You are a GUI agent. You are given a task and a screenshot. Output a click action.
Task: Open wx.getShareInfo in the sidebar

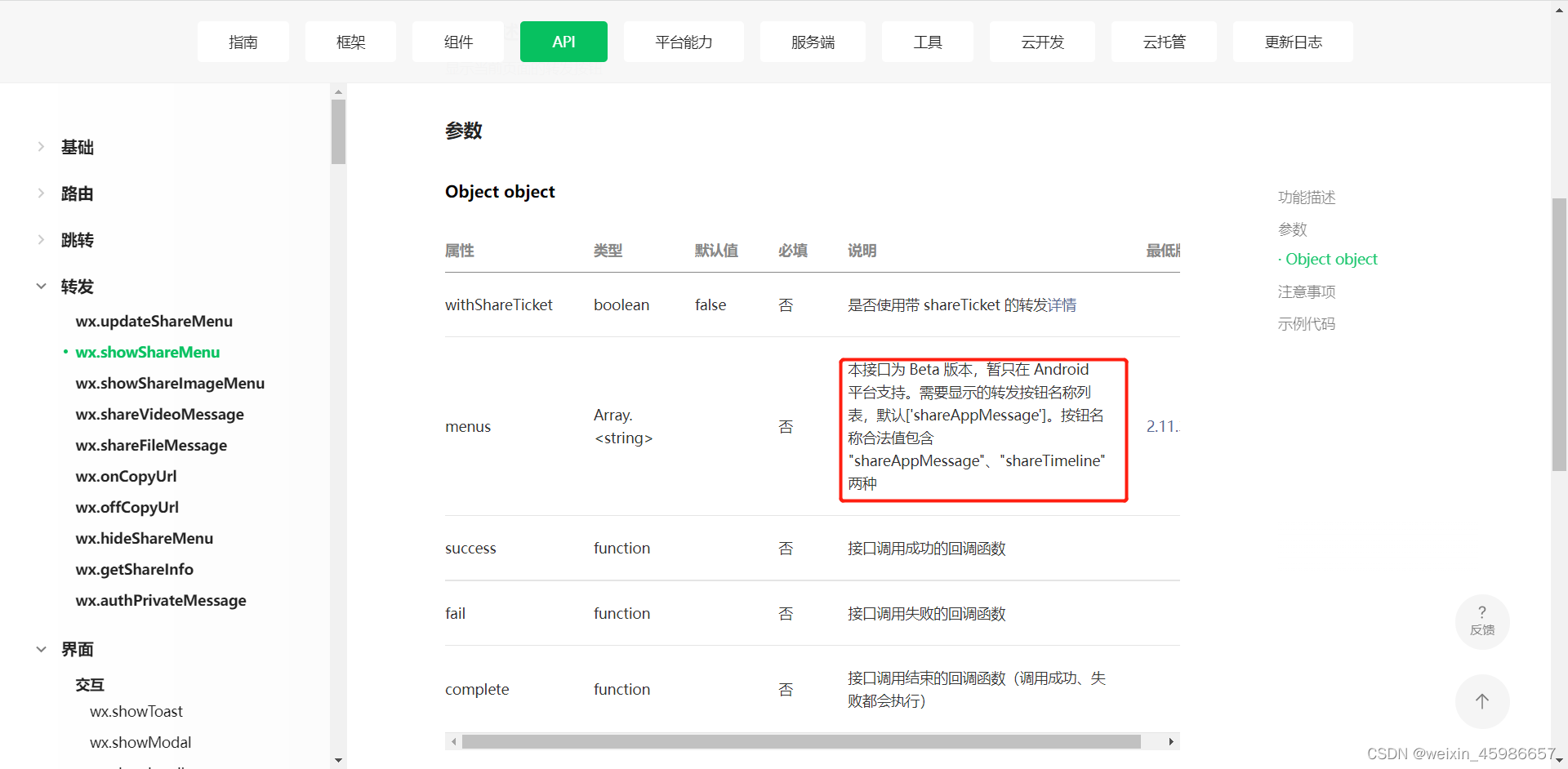(134, 569)
